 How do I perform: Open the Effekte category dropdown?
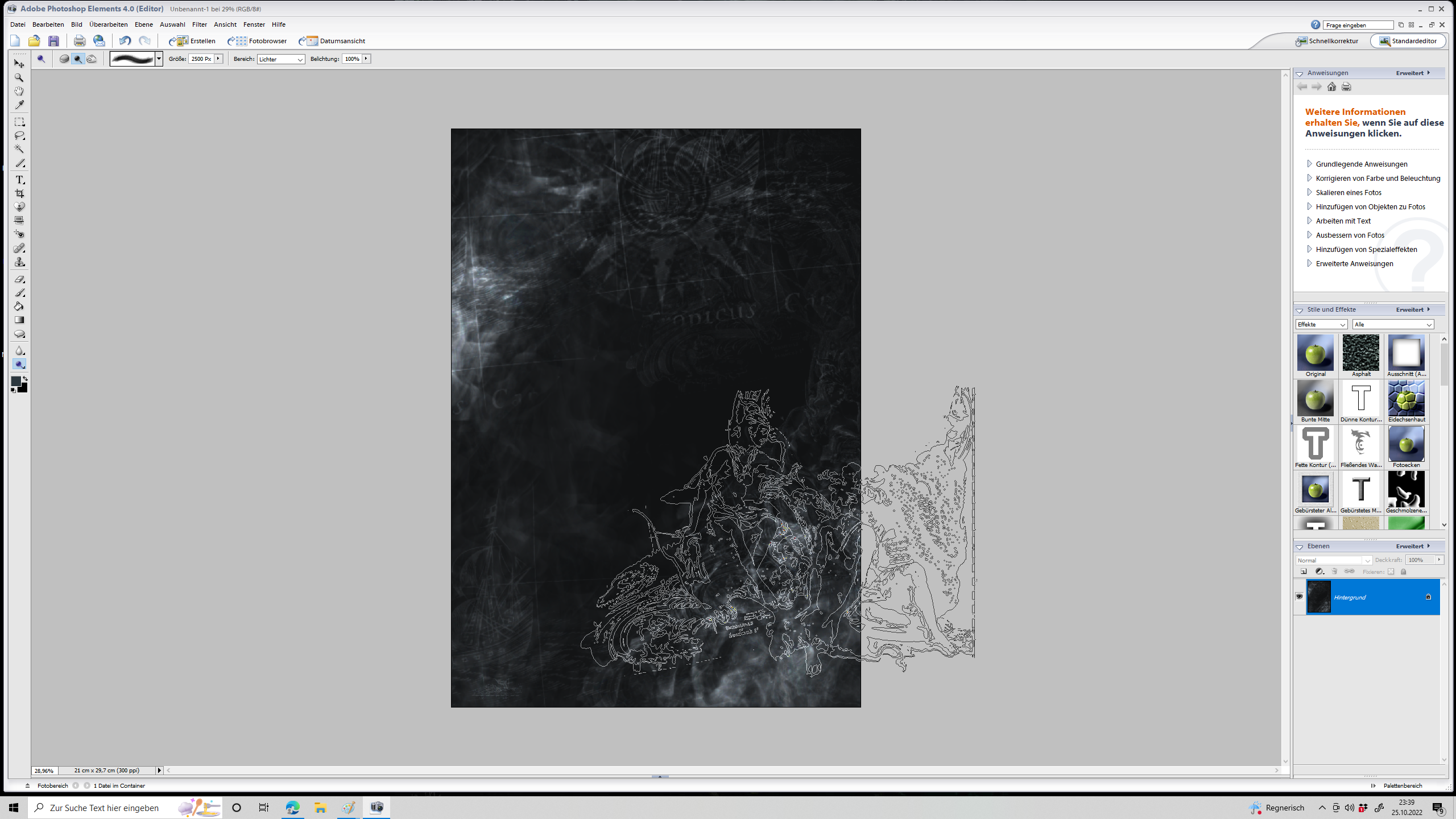[x=1321, y=325]
